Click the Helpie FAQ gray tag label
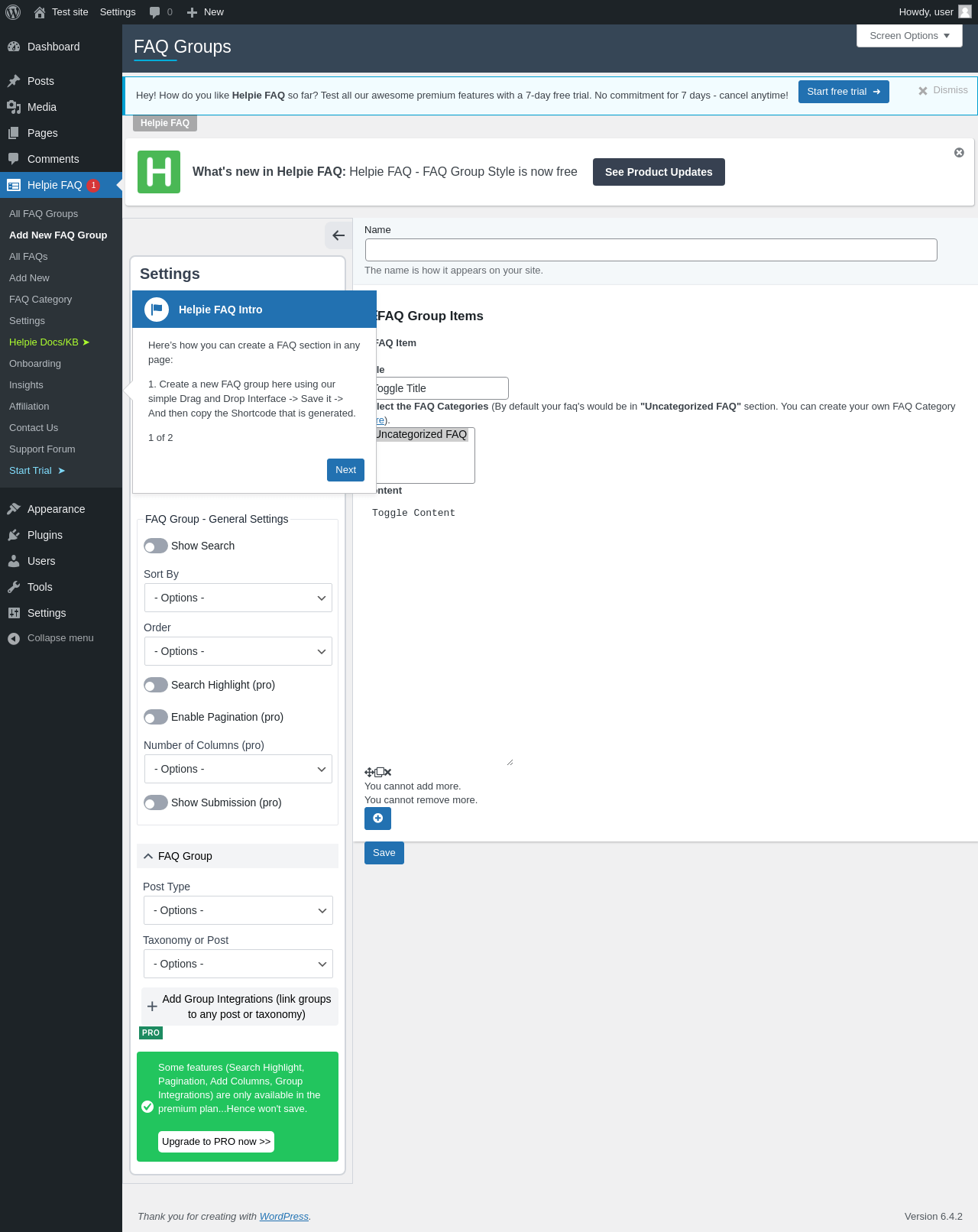 [165, 123]
